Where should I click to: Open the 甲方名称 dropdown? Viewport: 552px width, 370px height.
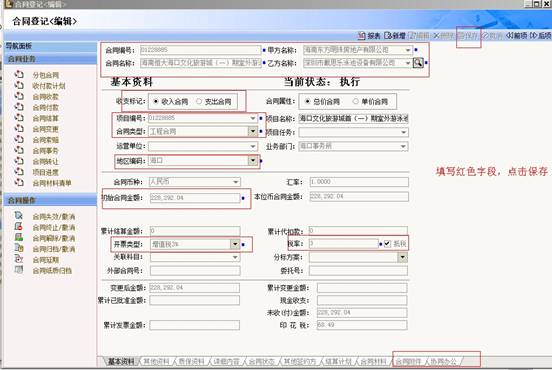click(x=408, y=50)
